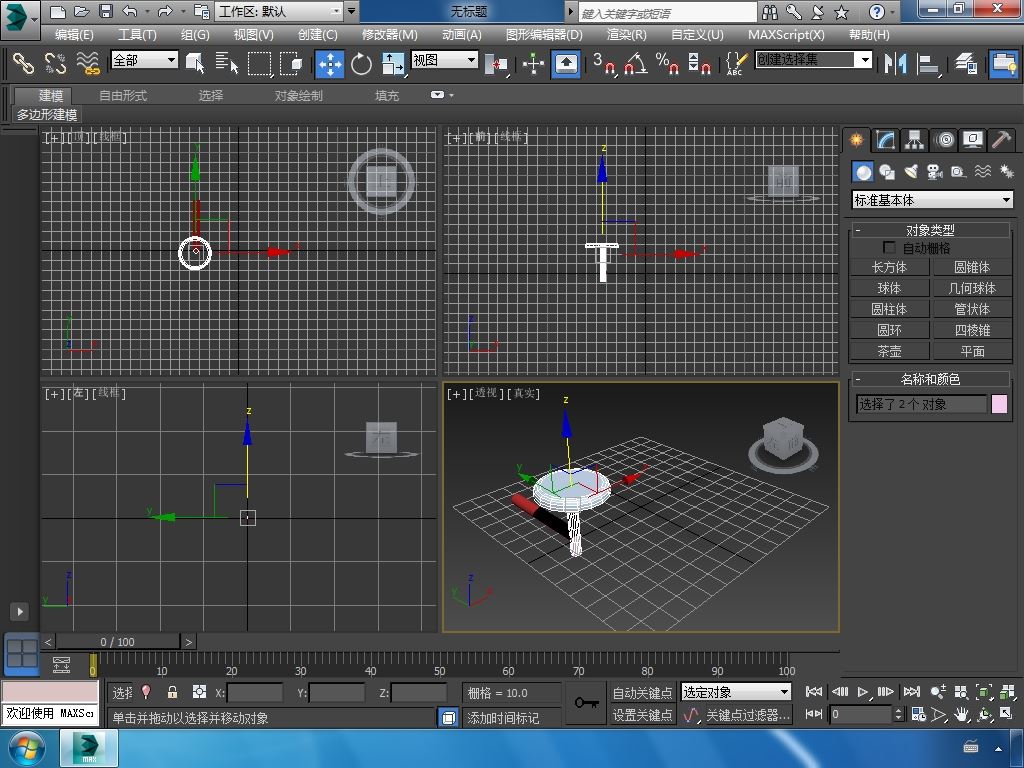
Task: Collapse 名称和颜色 rollout
Action: 930,379
